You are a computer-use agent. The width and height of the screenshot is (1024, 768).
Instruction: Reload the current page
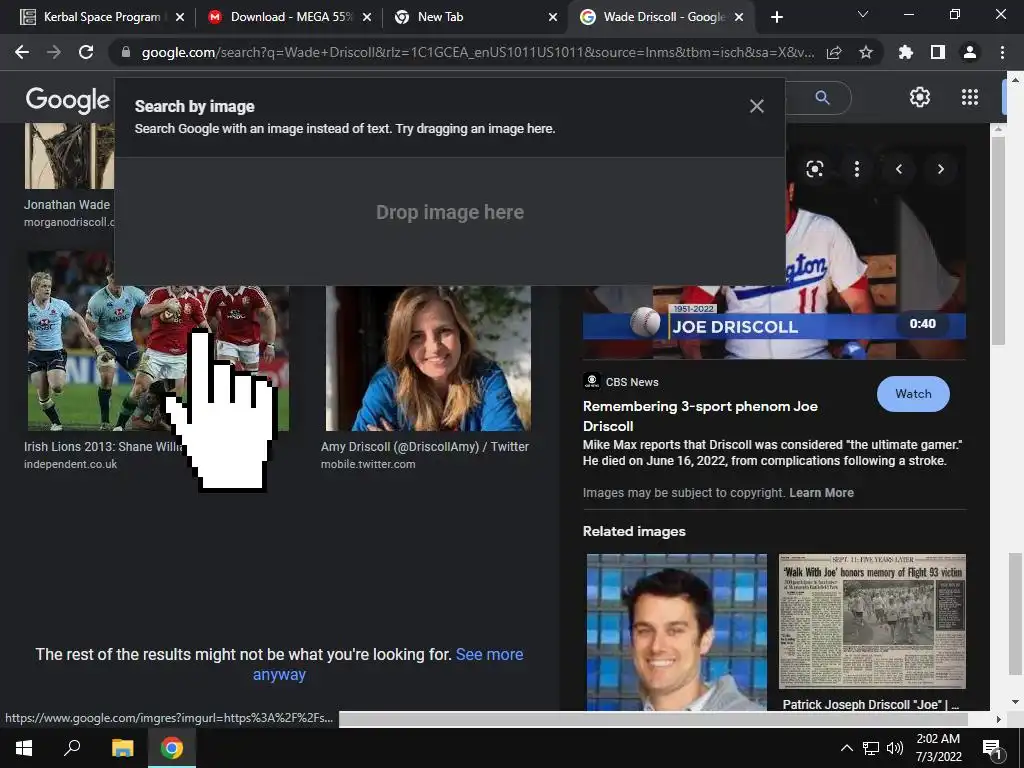pos(86,52)
